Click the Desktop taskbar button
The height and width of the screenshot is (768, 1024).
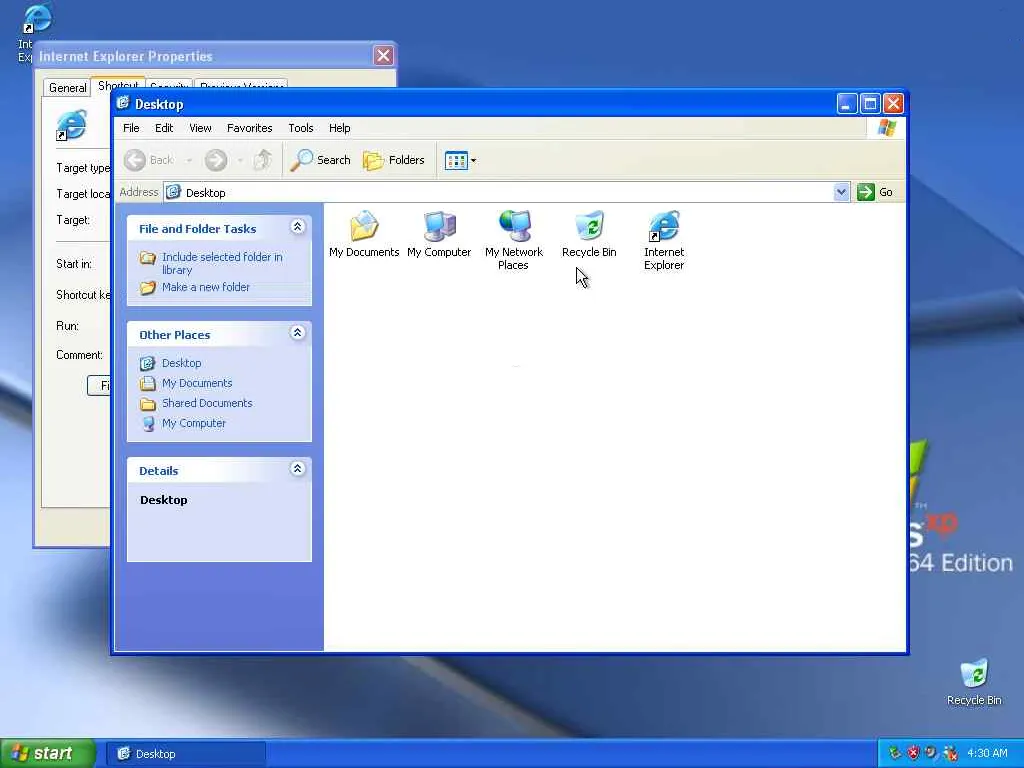point(186,754)
